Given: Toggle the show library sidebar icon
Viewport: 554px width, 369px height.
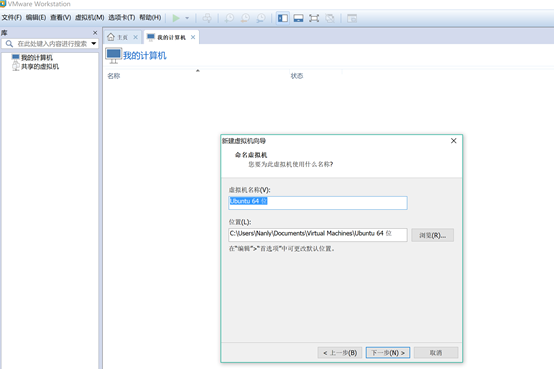Looking at the screenshot, I should click(x=283, y=18).
